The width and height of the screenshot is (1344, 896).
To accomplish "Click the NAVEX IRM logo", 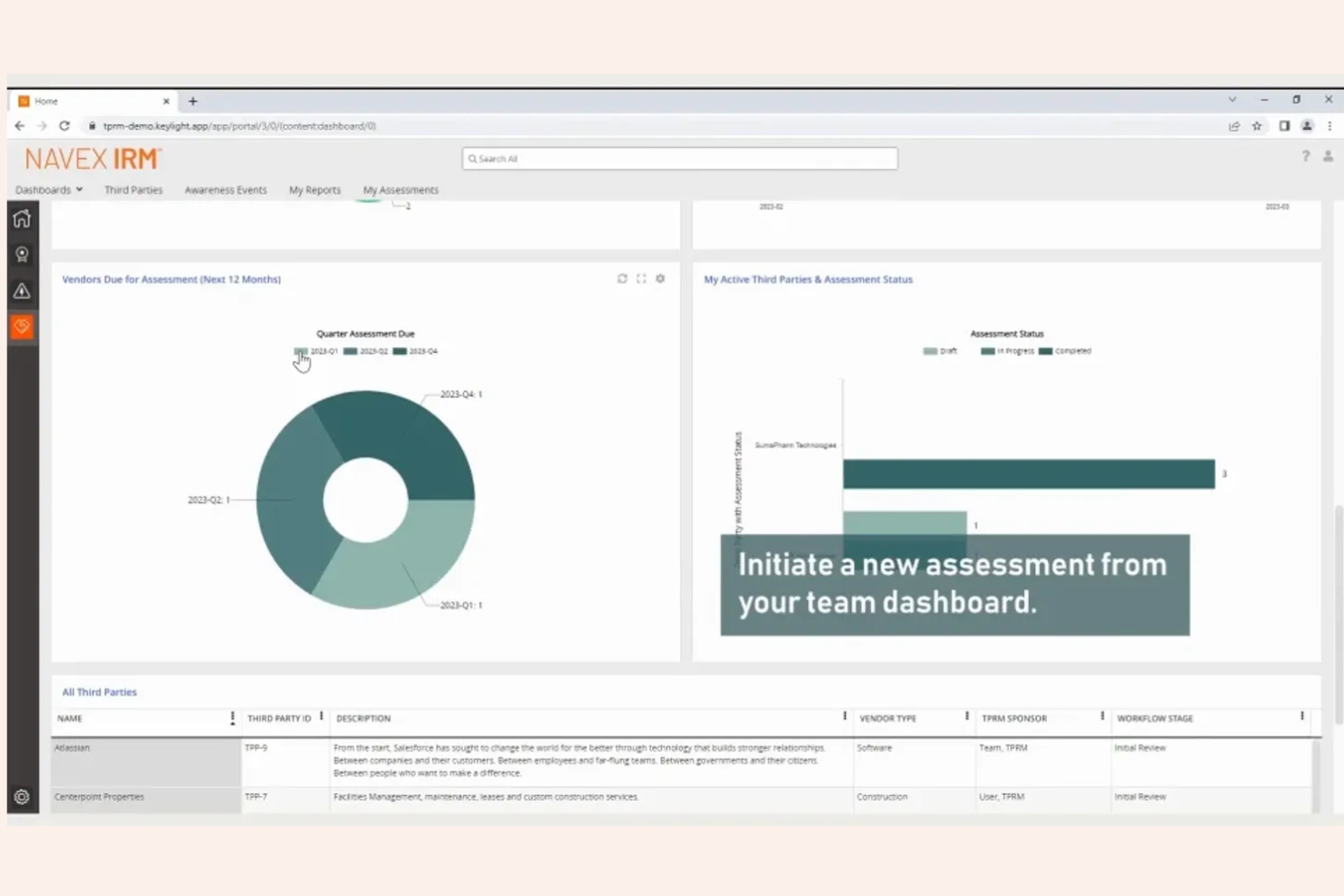I will 93,159.
